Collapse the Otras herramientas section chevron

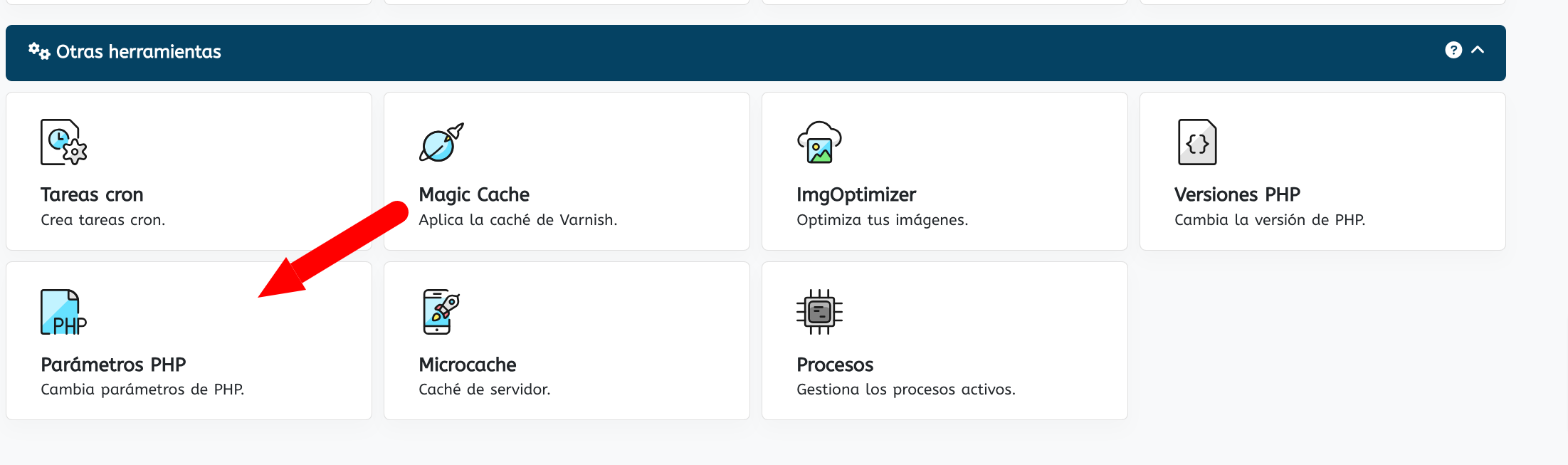[x=1478, y=50]
